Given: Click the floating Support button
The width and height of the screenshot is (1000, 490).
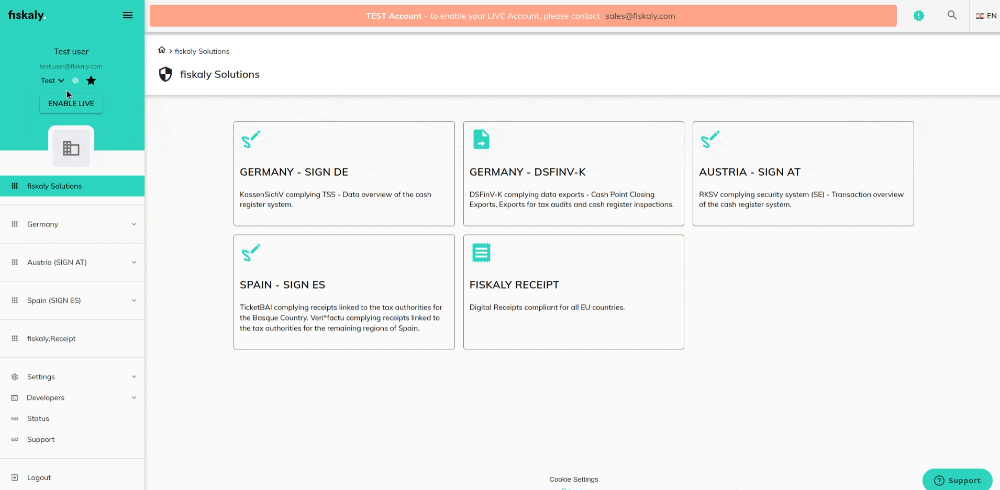Looking at the screenshot, I should click(957, 480).
